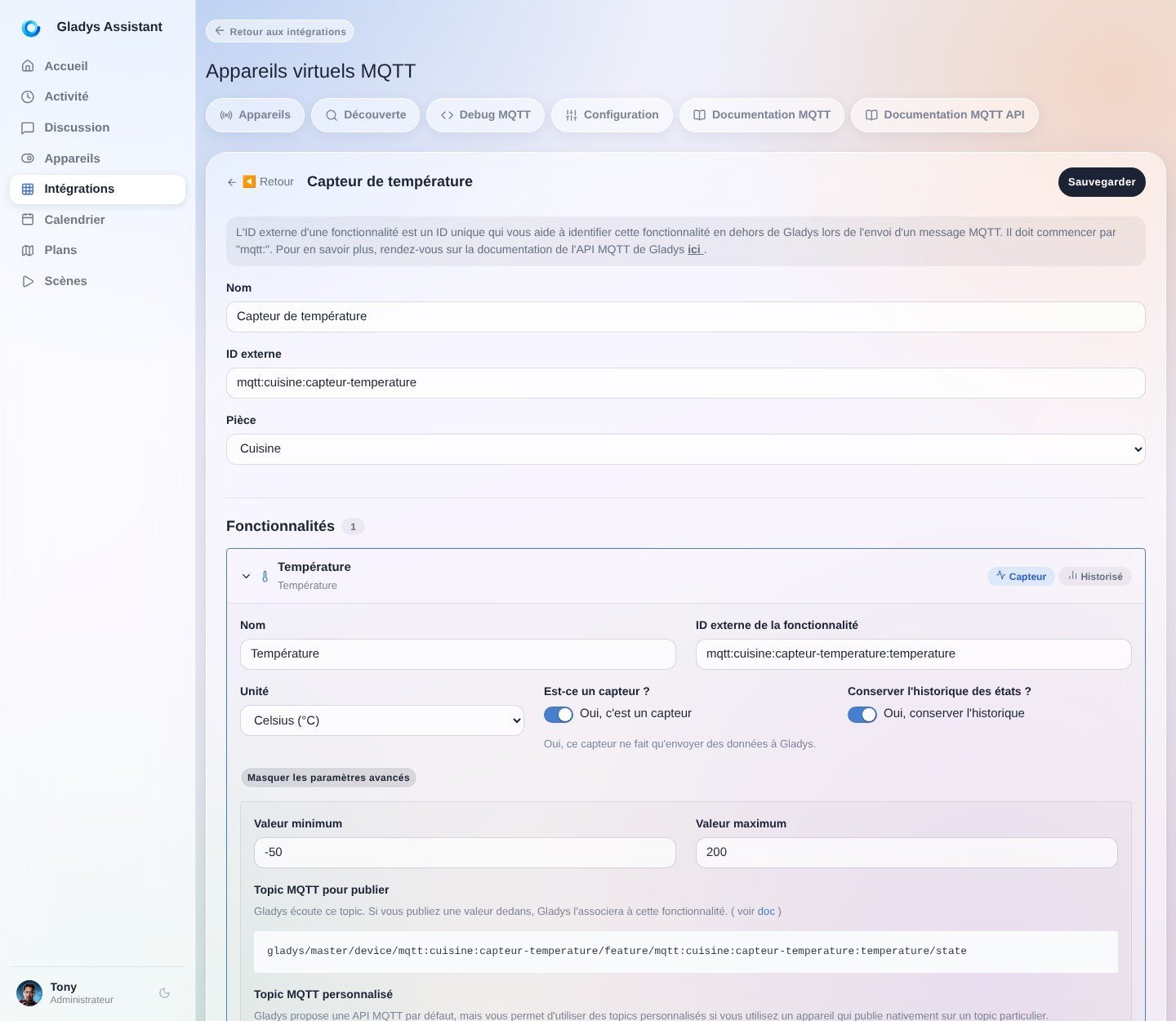Click the 'Topic MQTT personnalisé' heading
The image size is (1176, 1021).
pyautogui.click(x=323, y=995)
